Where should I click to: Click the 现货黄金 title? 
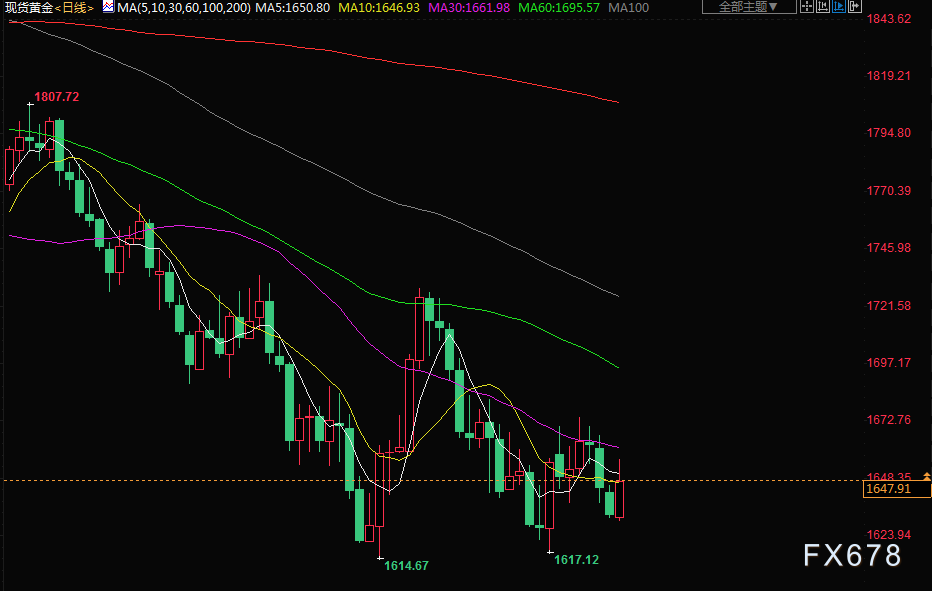29,8
